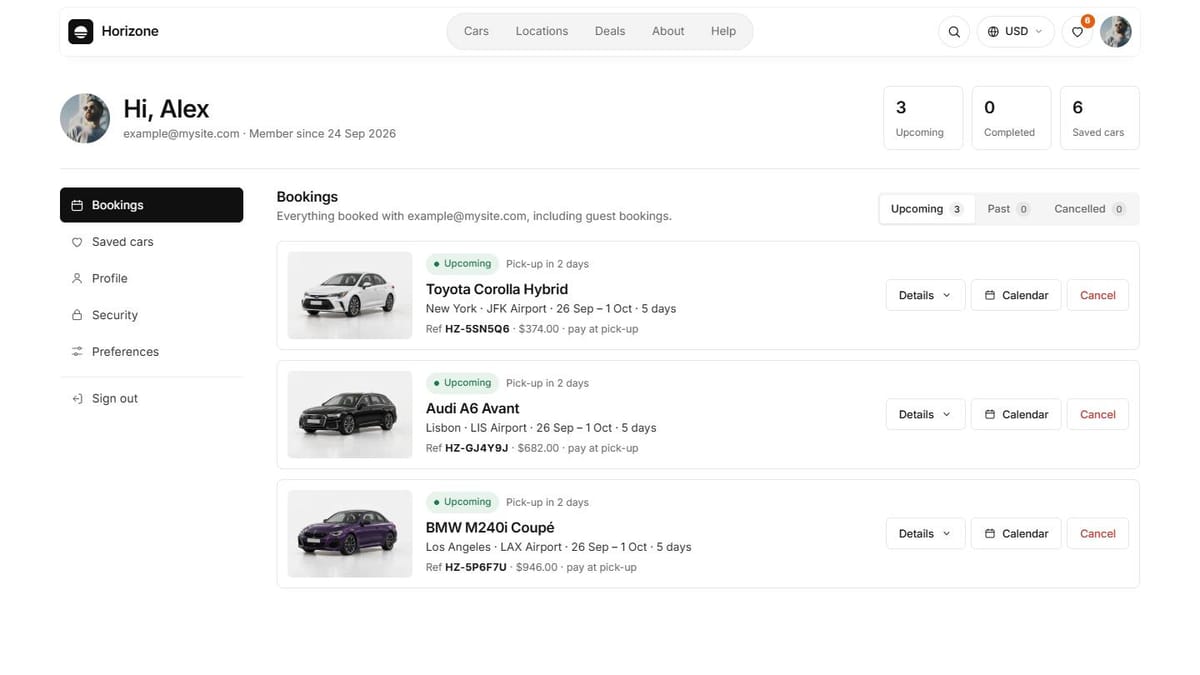The height and width of the screenshot is (675, 1200).
Task: Cancel the Audi A6 Avant booking
Action: [x=1098, y=414]
